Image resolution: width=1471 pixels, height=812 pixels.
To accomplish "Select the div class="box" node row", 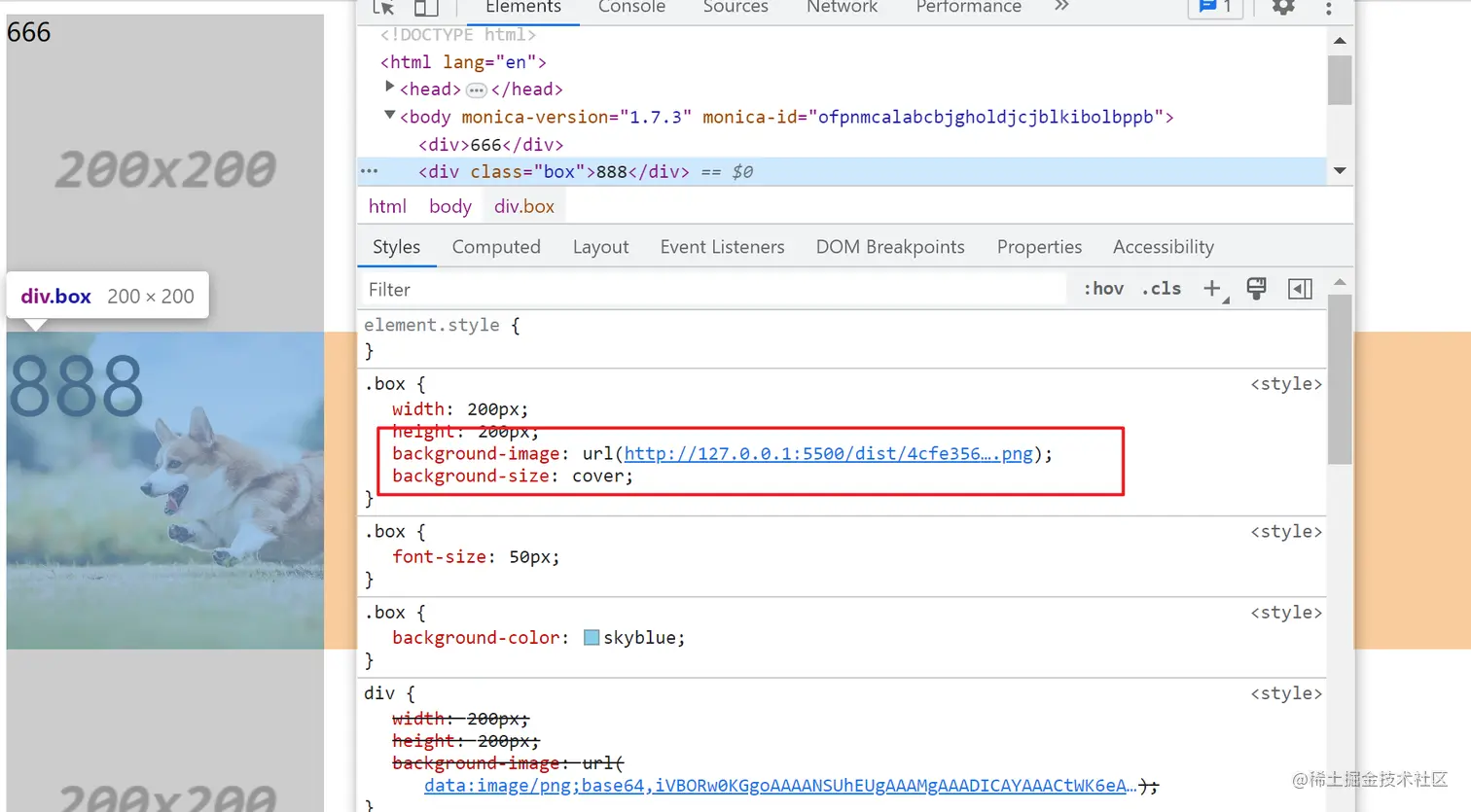I will [843, 172].
